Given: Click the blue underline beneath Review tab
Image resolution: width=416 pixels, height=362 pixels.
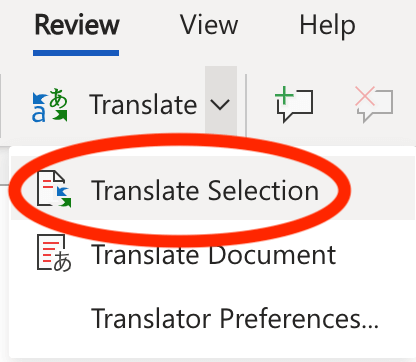Looking at the screenshot, I should click(76, 53).
